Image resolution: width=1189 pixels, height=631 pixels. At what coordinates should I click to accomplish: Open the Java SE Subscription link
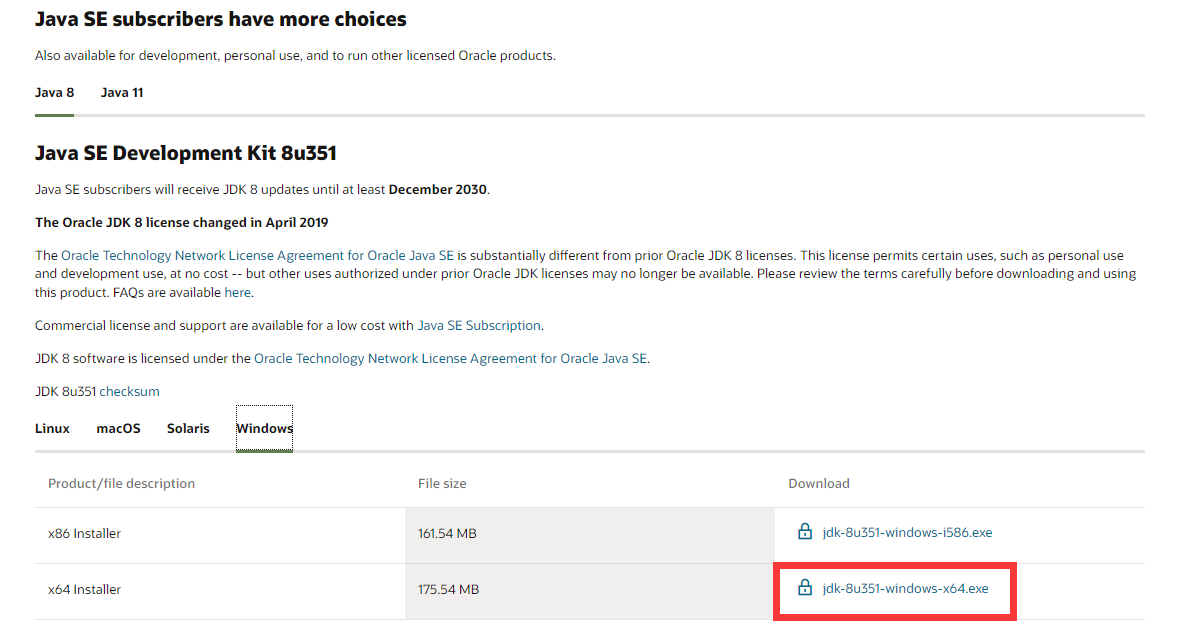click(x=479, y=326)
